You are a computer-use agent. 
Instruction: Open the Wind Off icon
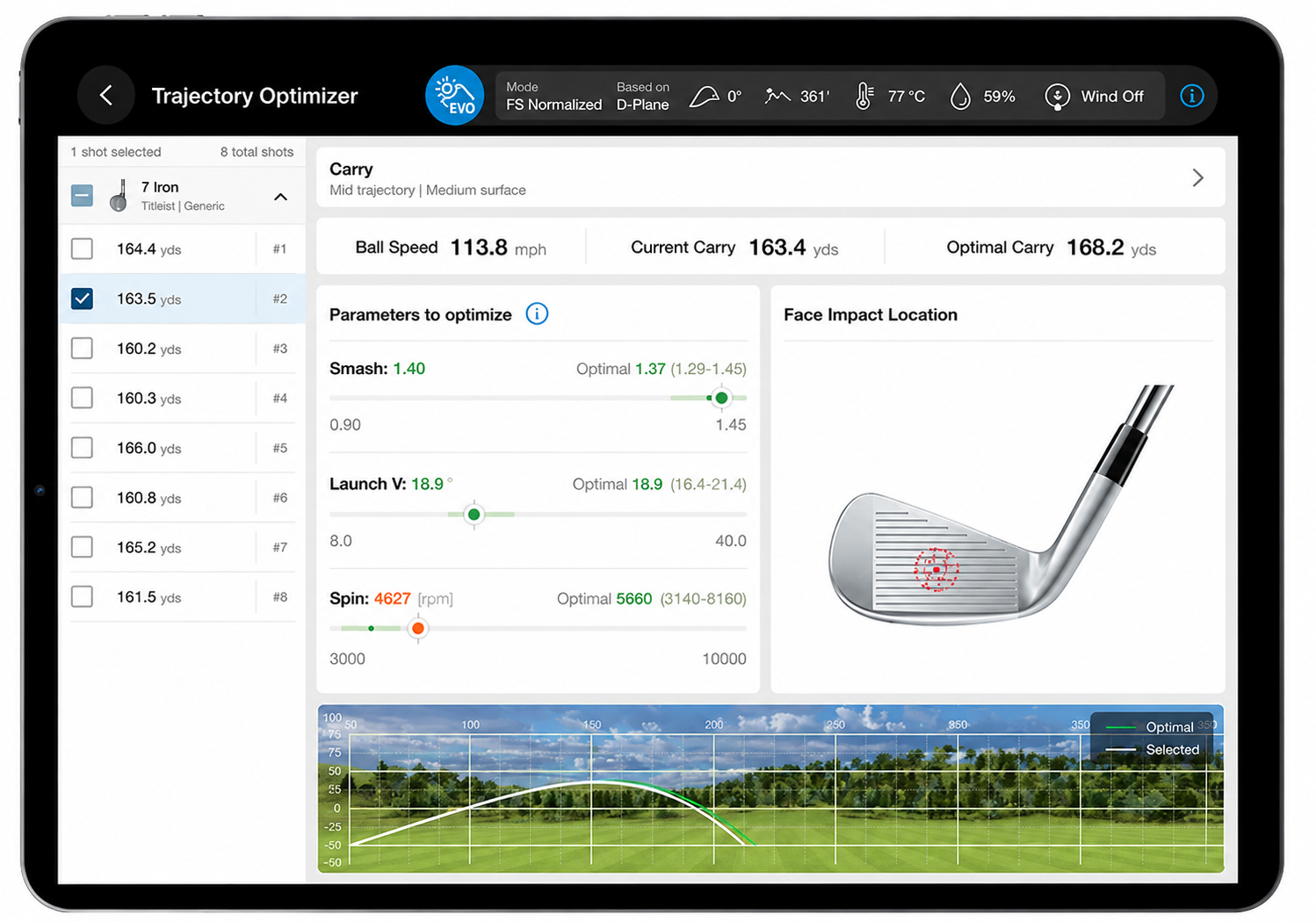[1057, 96]
